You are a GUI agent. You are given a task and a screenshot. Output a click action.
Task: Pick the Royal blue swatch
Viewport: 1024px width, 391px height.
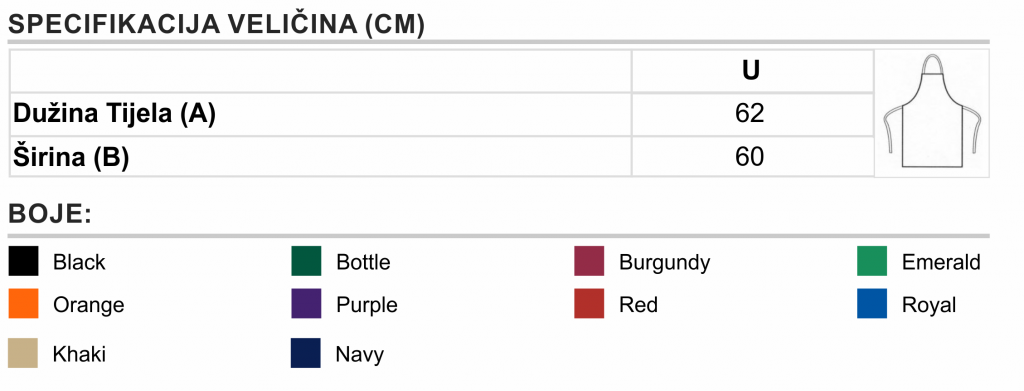tap(872, 304)
